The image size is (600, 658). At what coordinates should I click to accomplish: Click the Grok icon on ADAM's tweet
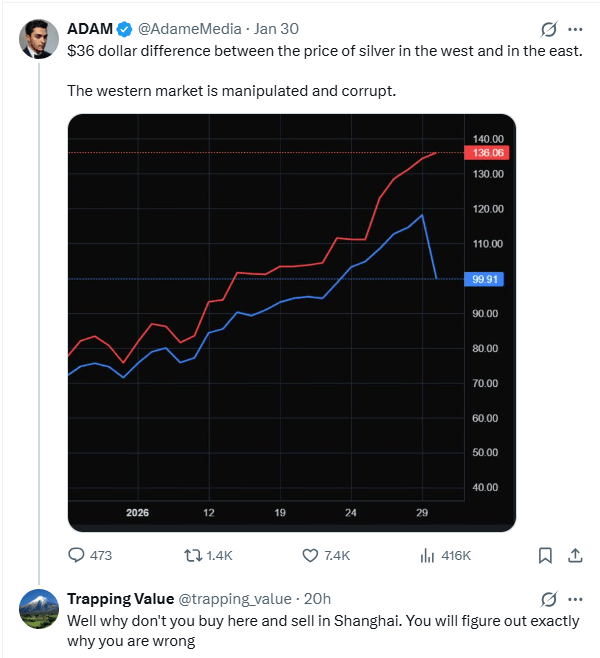click(548, 29)
